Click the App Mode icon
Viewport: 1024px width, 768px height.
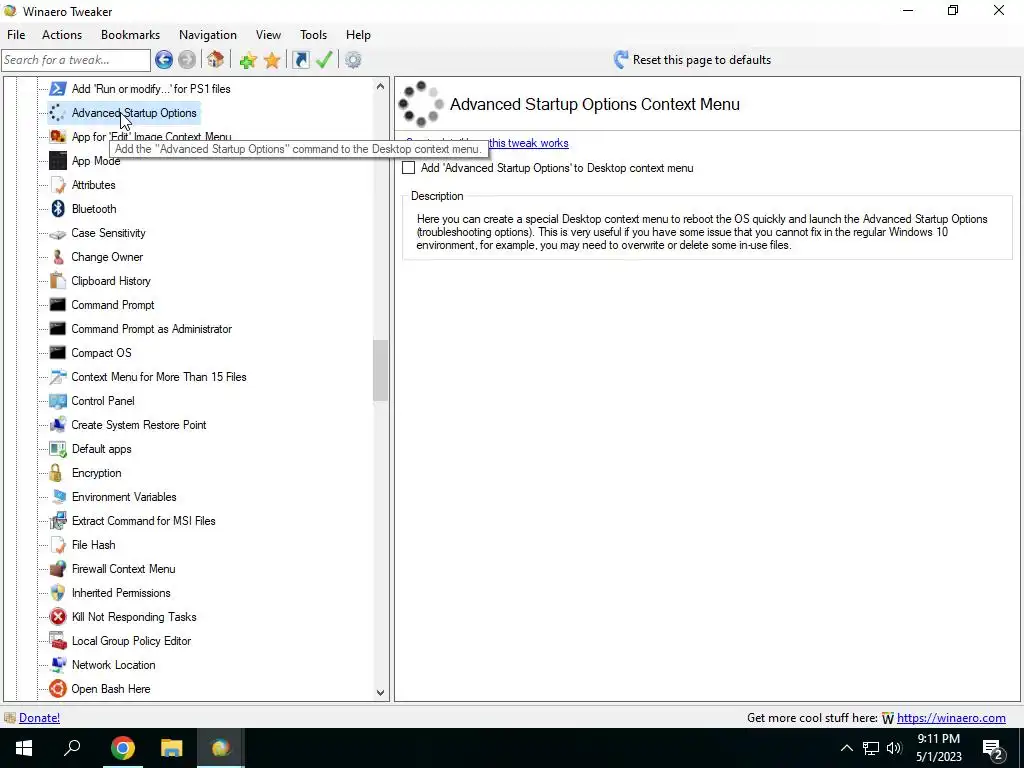tap(58, 161)
